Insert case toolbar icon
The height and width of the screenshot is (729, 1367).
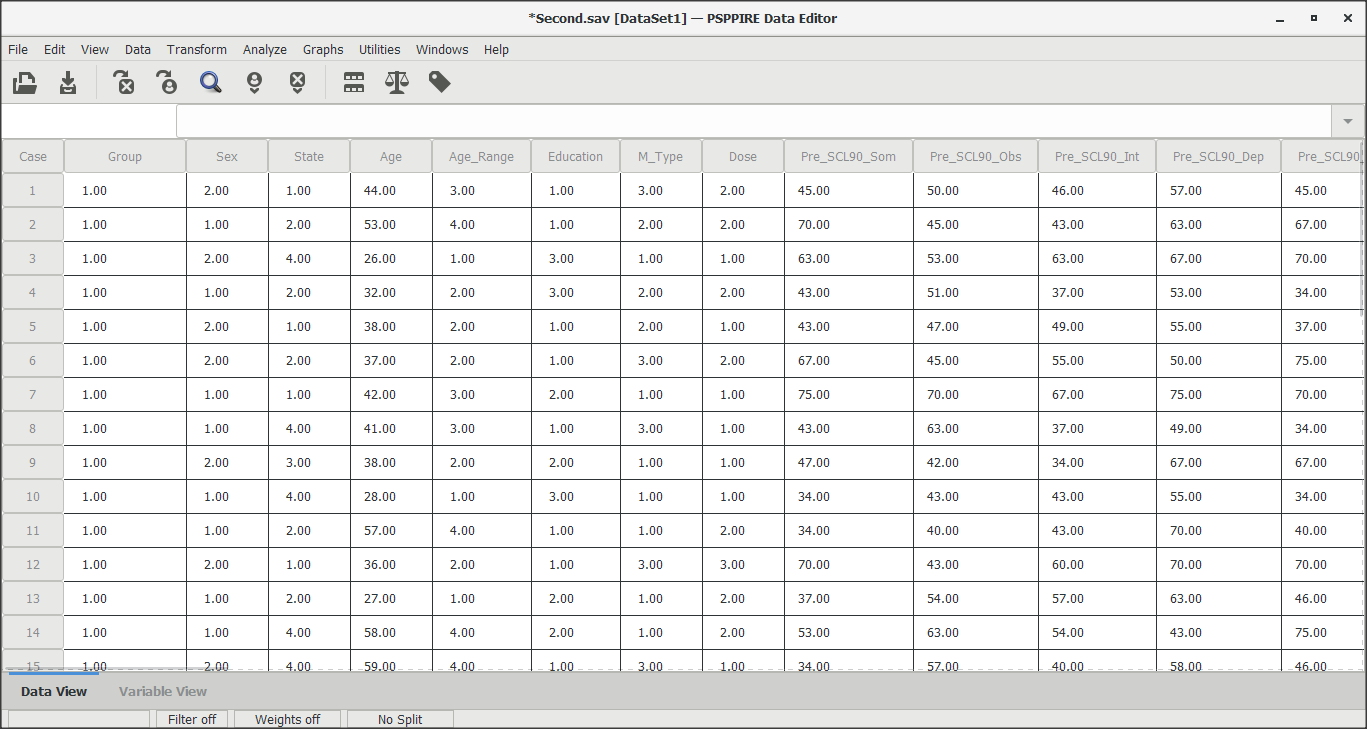[x=254, y=83]
